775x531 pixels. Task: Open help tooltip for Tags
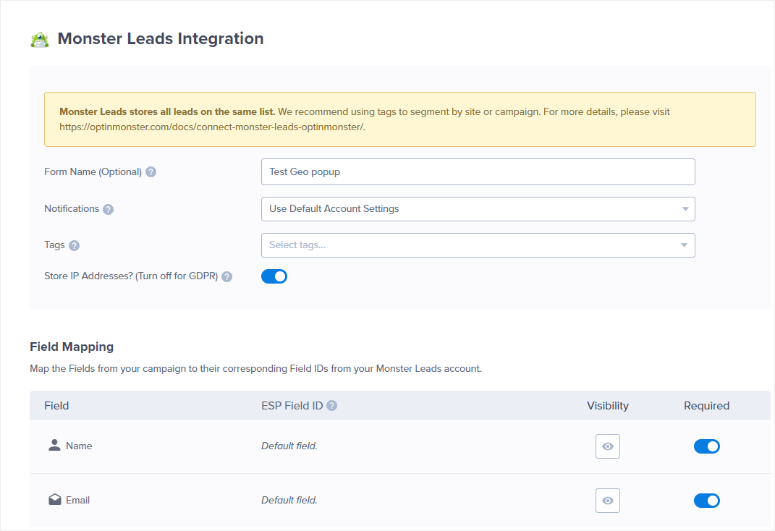74,245
